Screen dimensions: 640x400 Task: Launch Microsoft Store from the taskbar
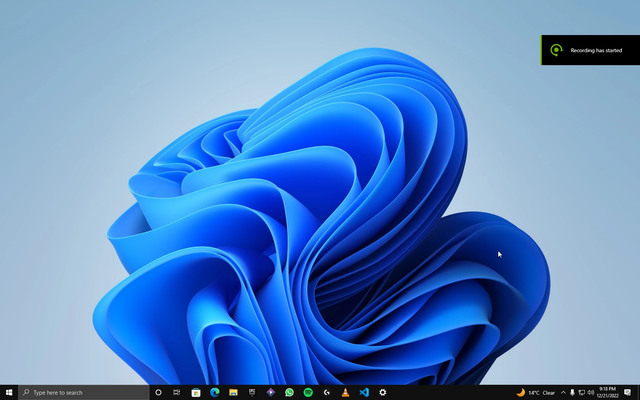click(196, 392)
